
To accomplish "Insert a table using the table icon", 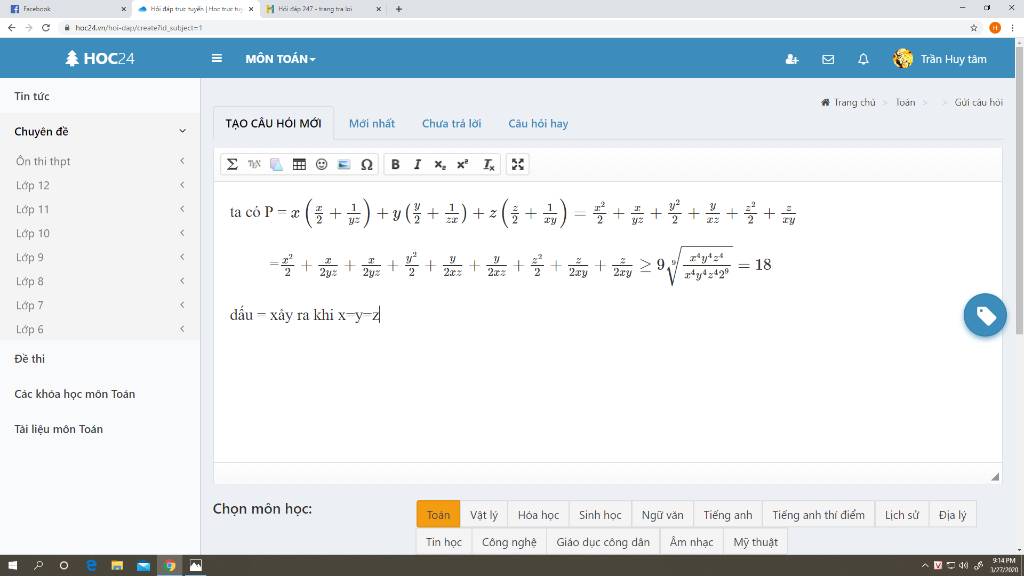I will pos(299,165).
